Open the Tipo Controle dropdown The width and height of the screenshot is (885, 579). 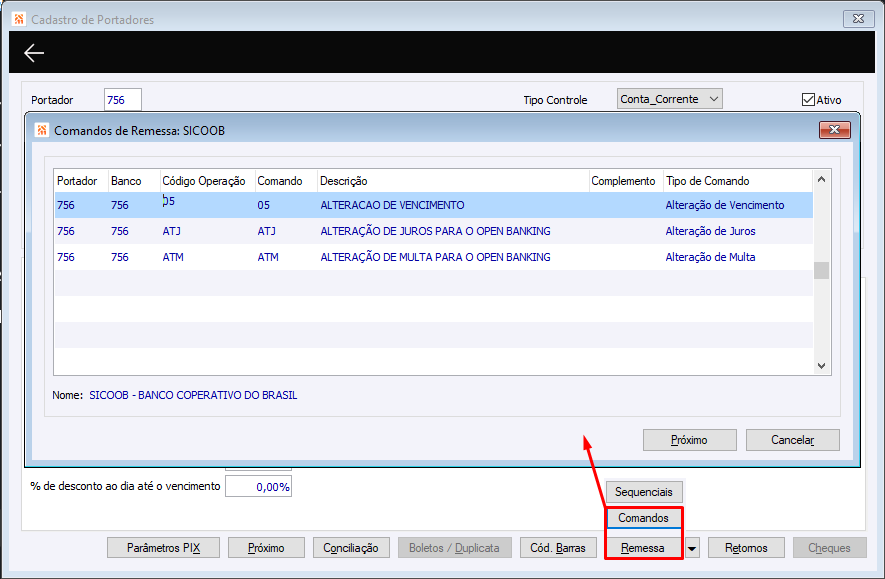coord(669,99)
